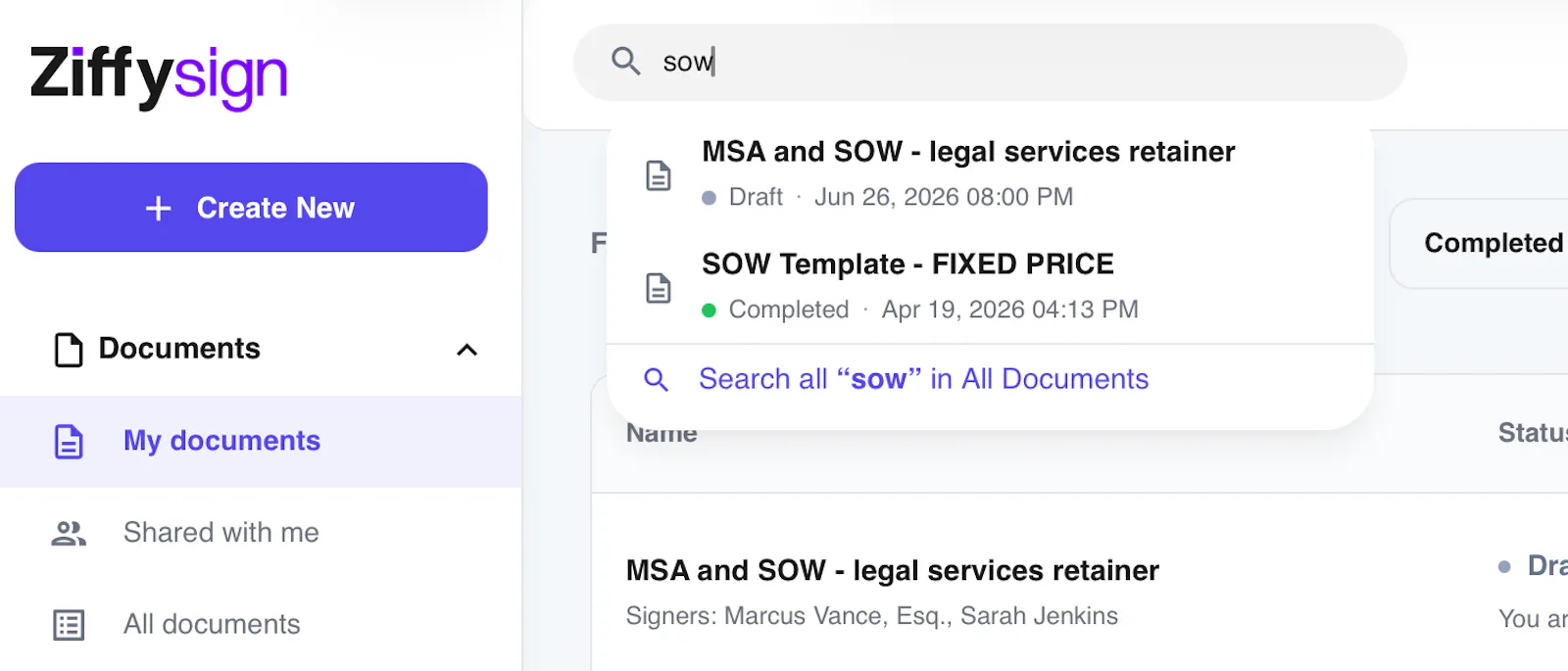Click document icon beside SOW Template suggestion
Screen dimensions: 1568x671
(x=659, y=288)
